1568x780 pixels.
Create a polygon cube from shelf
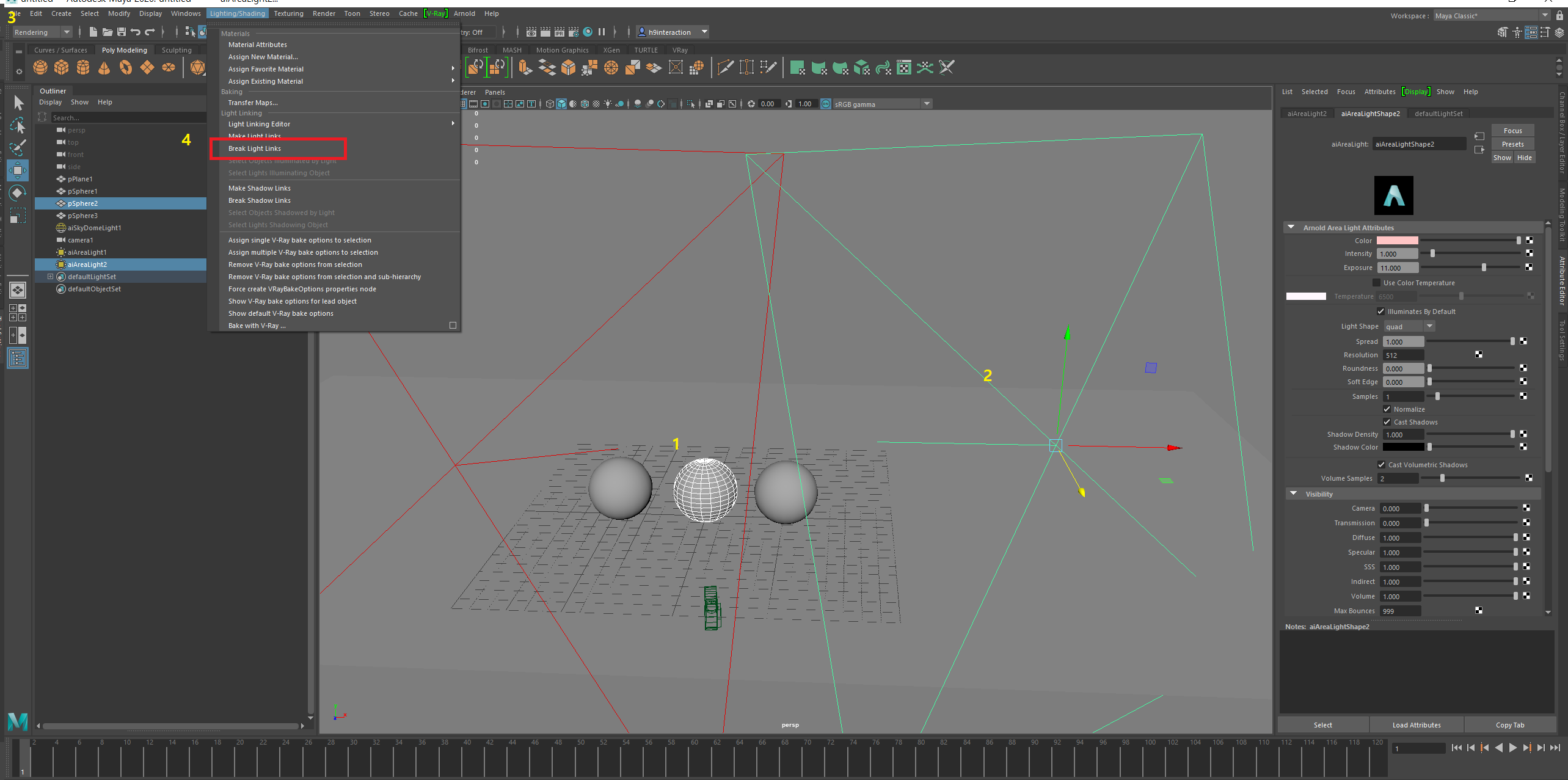coord(62,68)
